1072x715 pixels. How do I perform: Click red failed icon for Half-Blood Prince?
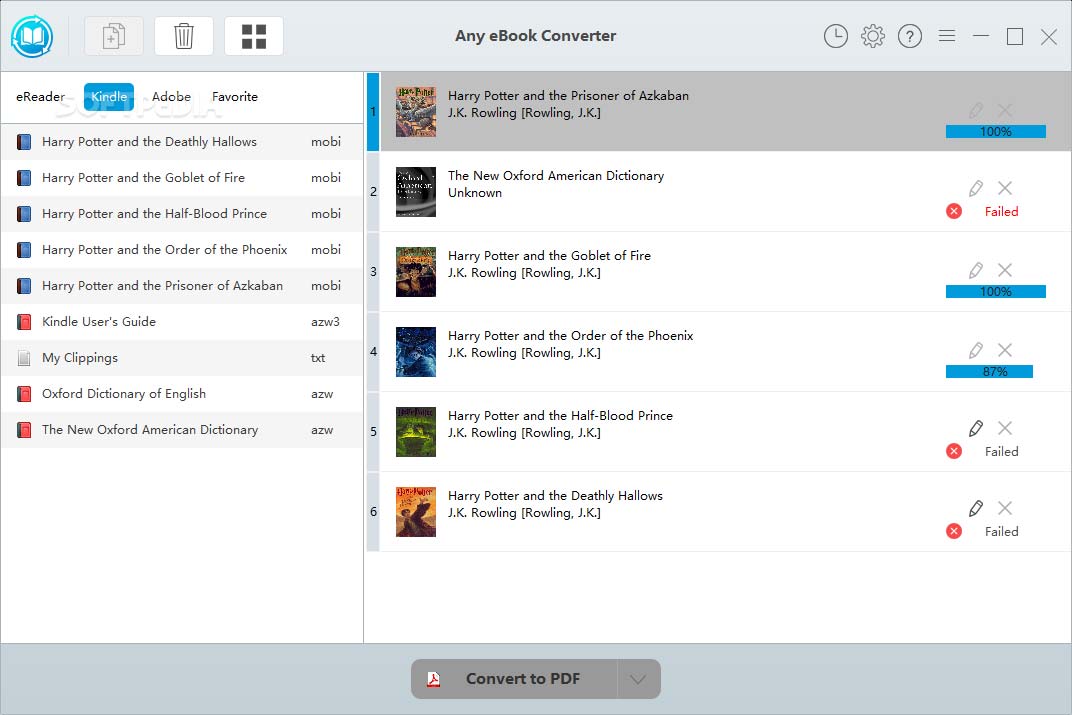[x=954, y=451]
